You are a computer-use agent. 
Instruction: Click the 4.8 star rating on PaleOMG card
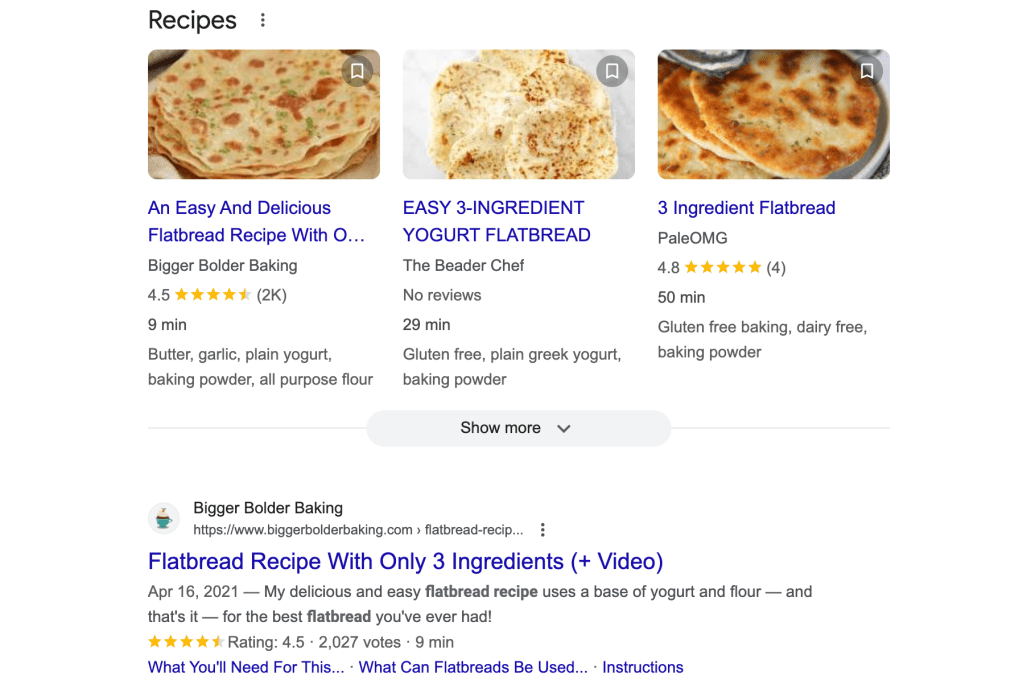(723, 268)
